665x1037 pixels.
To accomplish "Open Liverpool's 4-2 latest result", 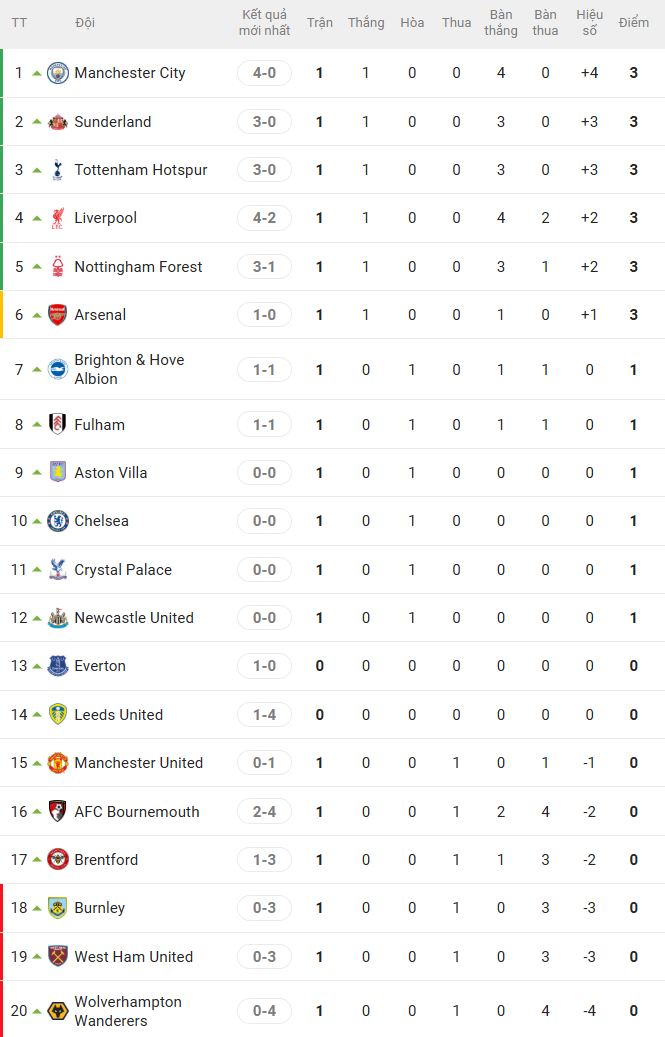I will [x=264, y=218].
